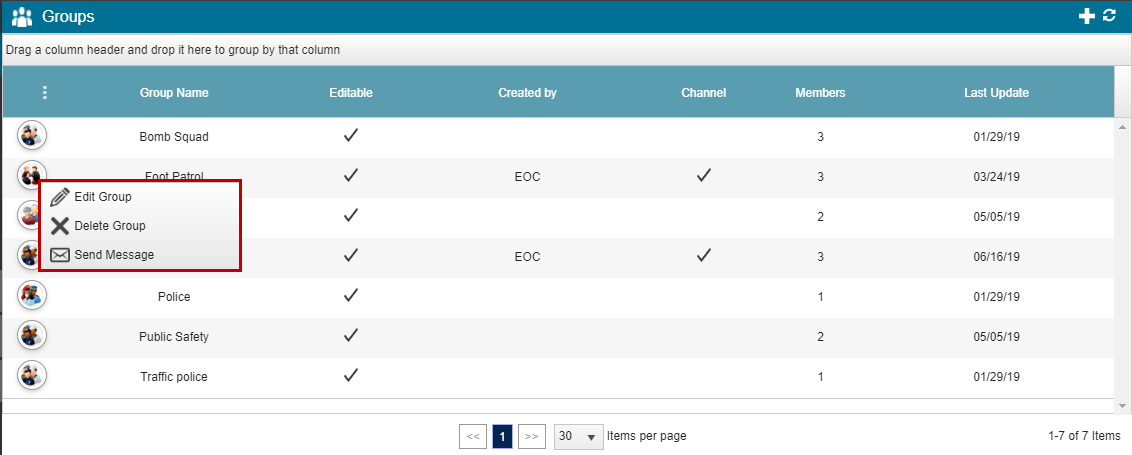Click the X icon beside Delete Group
This screenshot has width=1132, height=455.
60,226
